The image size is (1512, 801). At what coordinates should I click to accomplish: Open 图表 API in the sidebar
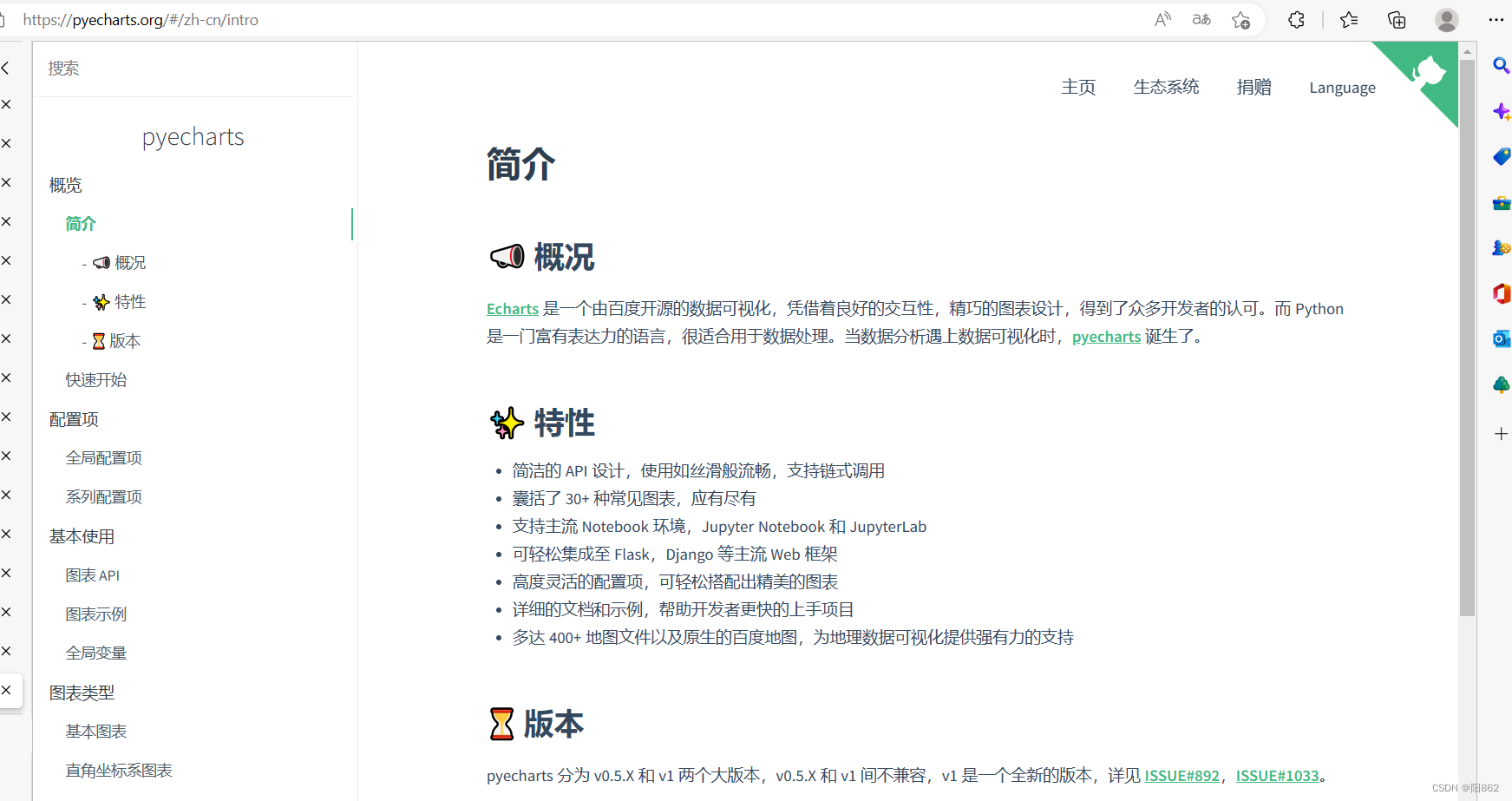93,575
